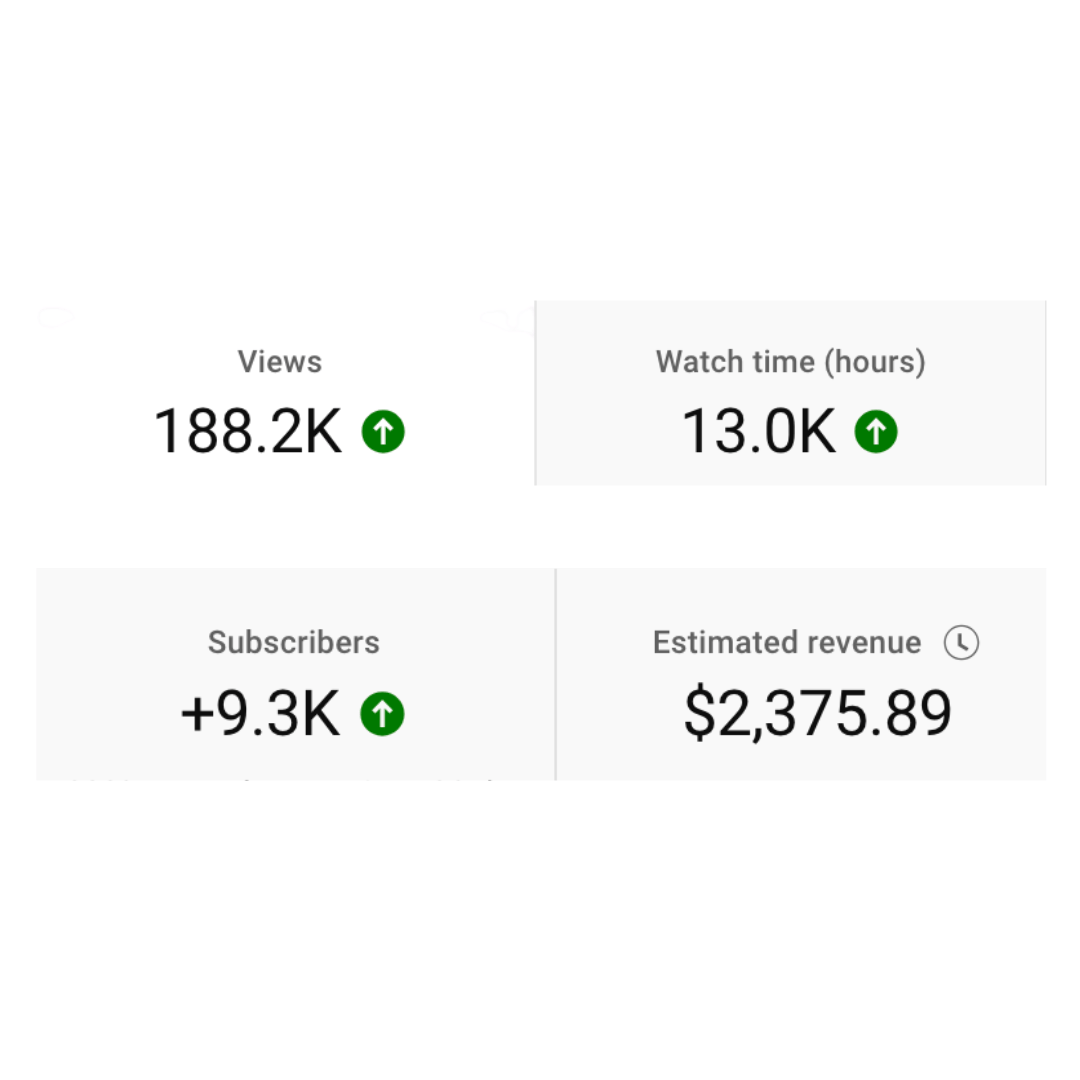The height and width of the screenshot is (1080, 1080).
Task: Click the $2,375.89 revenue amount
Action: point(817,714)
